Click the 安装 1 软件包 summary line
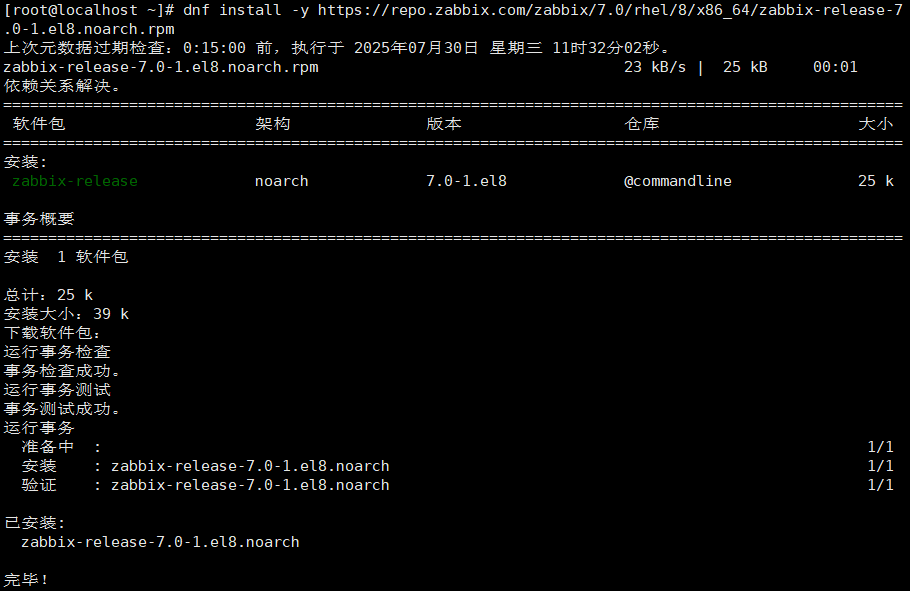Viewport: 910px width, 591px height. point(66,257)
